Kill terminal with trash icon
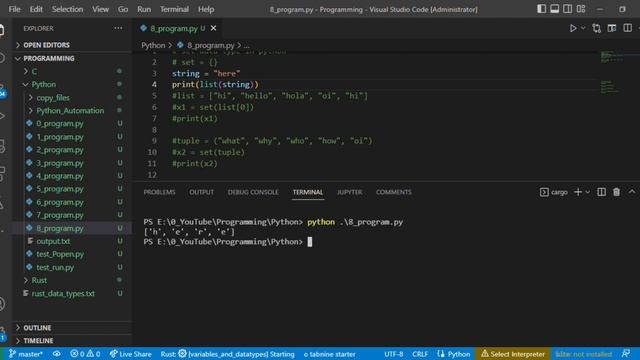The height and width of the screenshot is (360, 640). tap(616, 192)
